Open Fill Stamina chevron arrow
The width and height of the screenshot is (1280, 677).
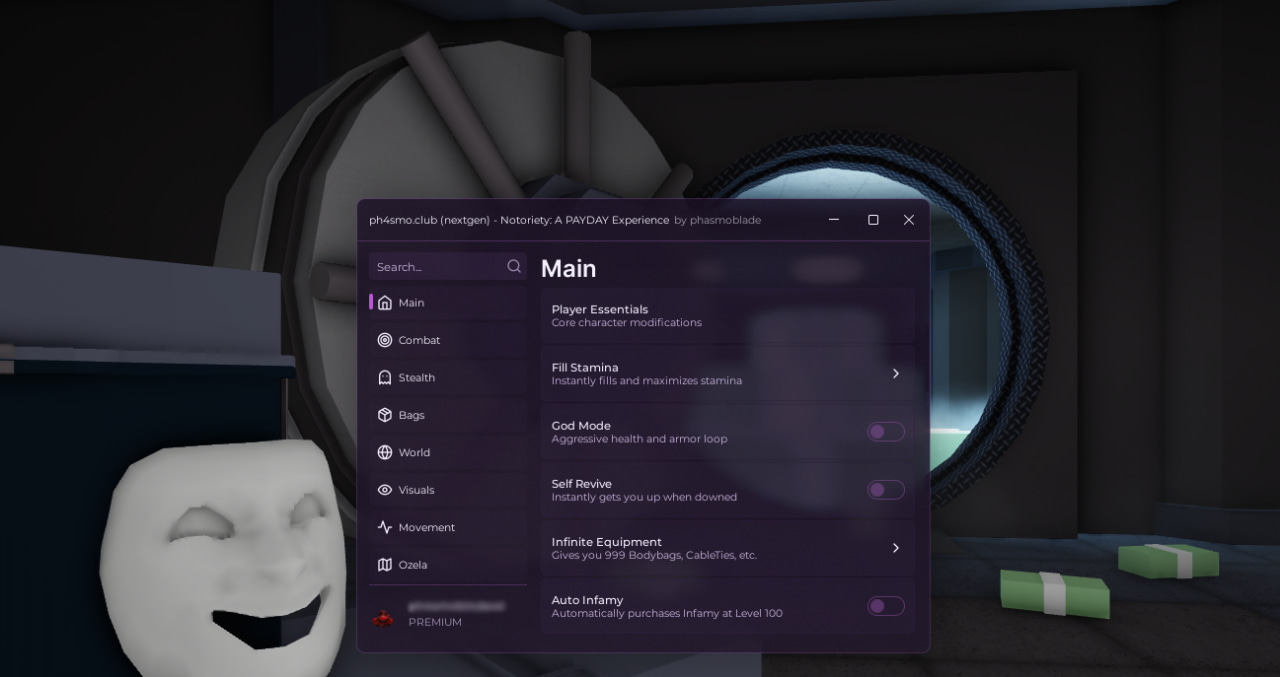coord(895,373)
